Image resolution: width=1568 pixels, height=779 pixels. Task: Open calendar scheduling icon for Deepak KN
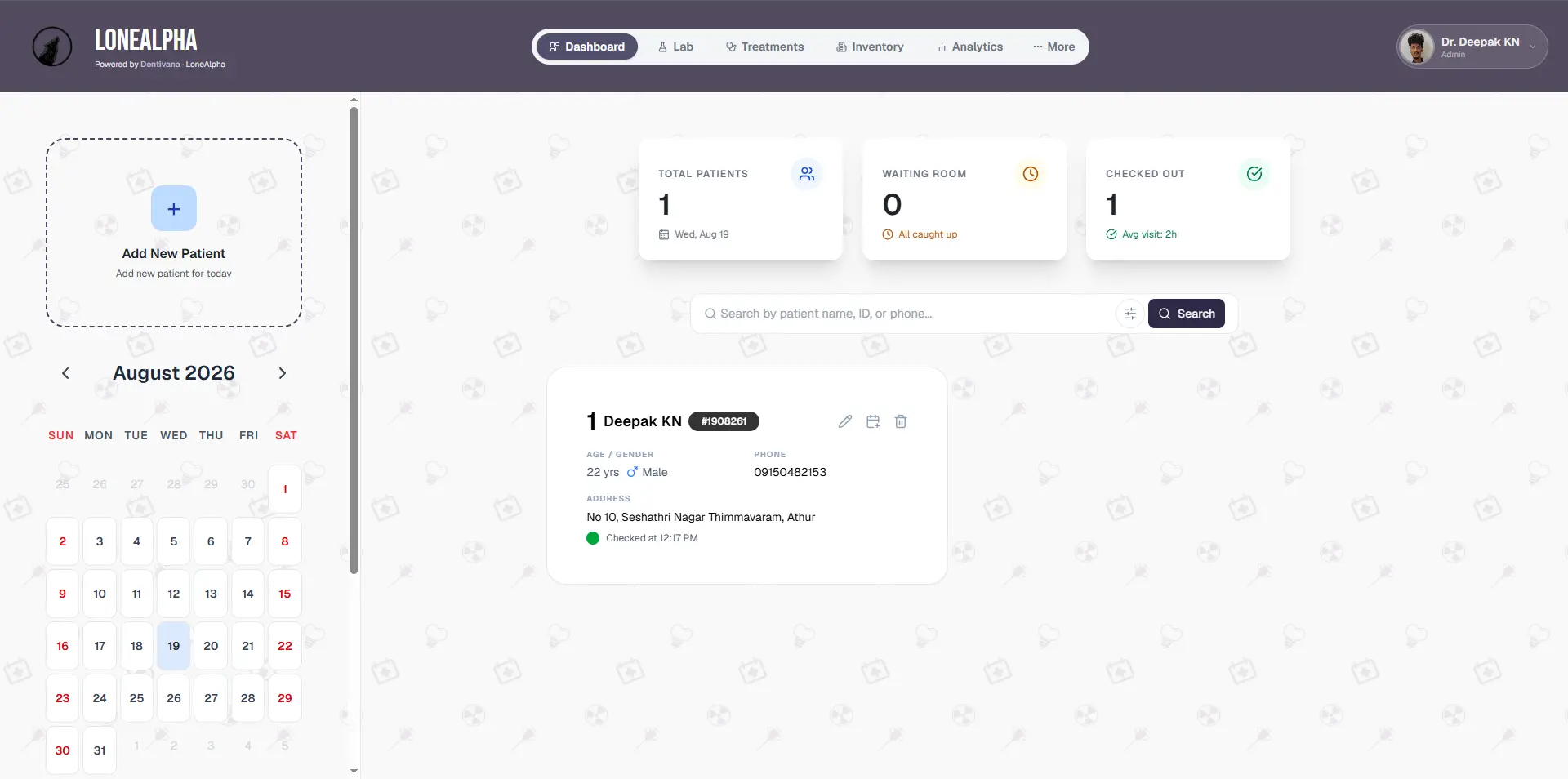pyautogui.click(x=873, y=421)
